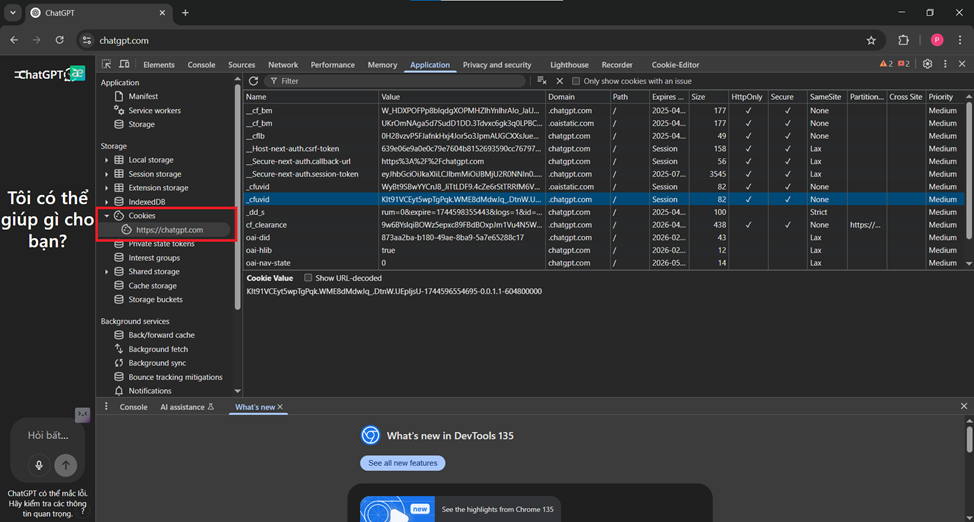
Task: Open the ChatGPT help question mark
Action: coord(82,511)
